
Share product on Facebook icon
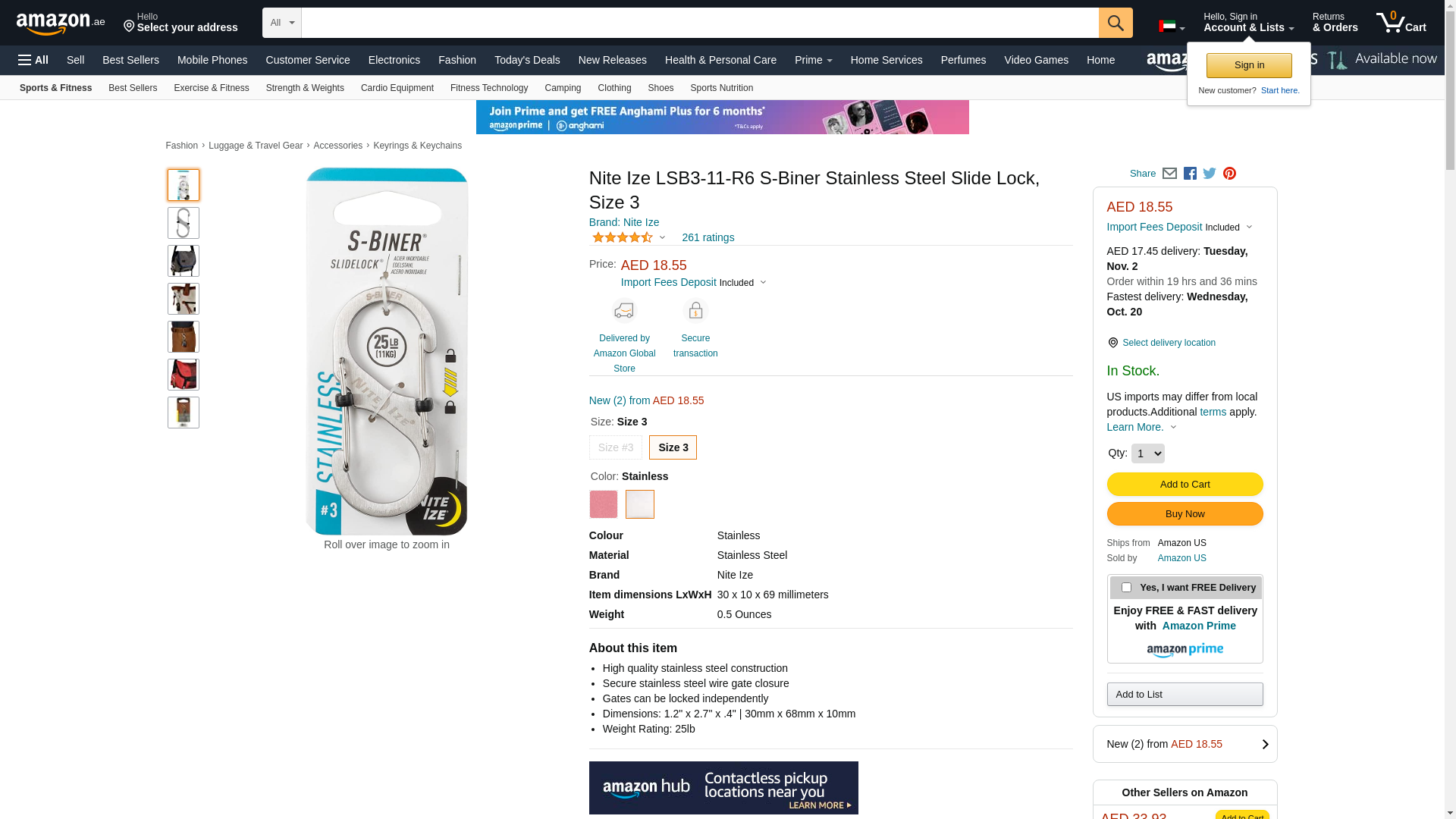click(1190, 174)
